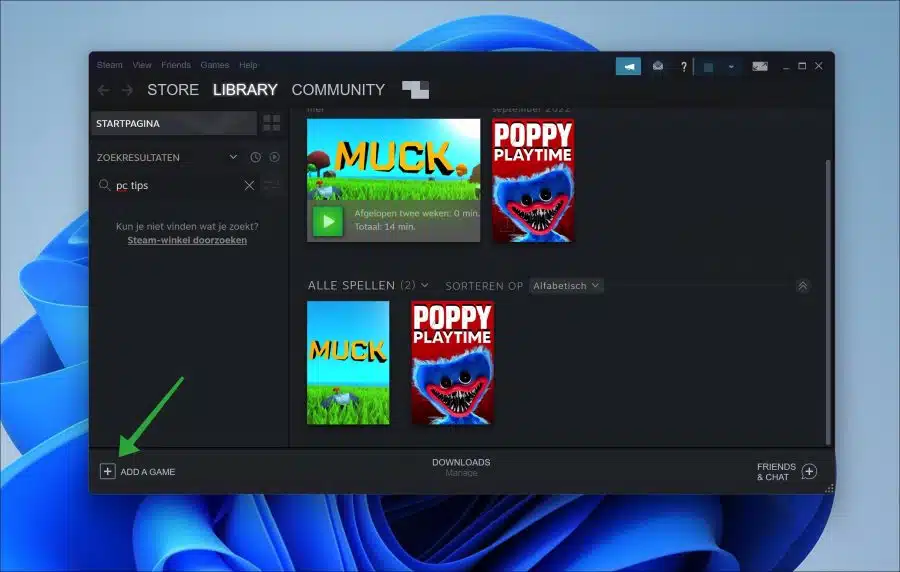
Task: Toggle the ready-to-play filter icon
Action: 274,157
